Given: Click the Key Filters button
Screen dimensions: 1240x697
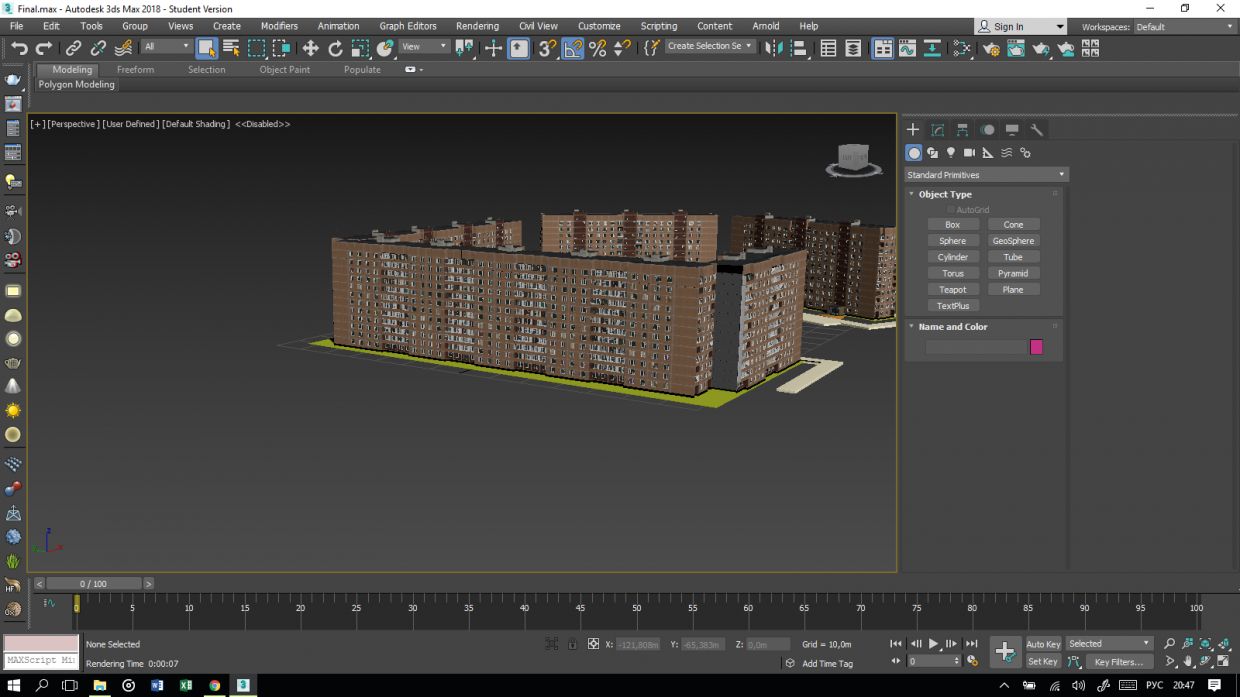Looking at the screenshot, I should [x=1118, y=662].
